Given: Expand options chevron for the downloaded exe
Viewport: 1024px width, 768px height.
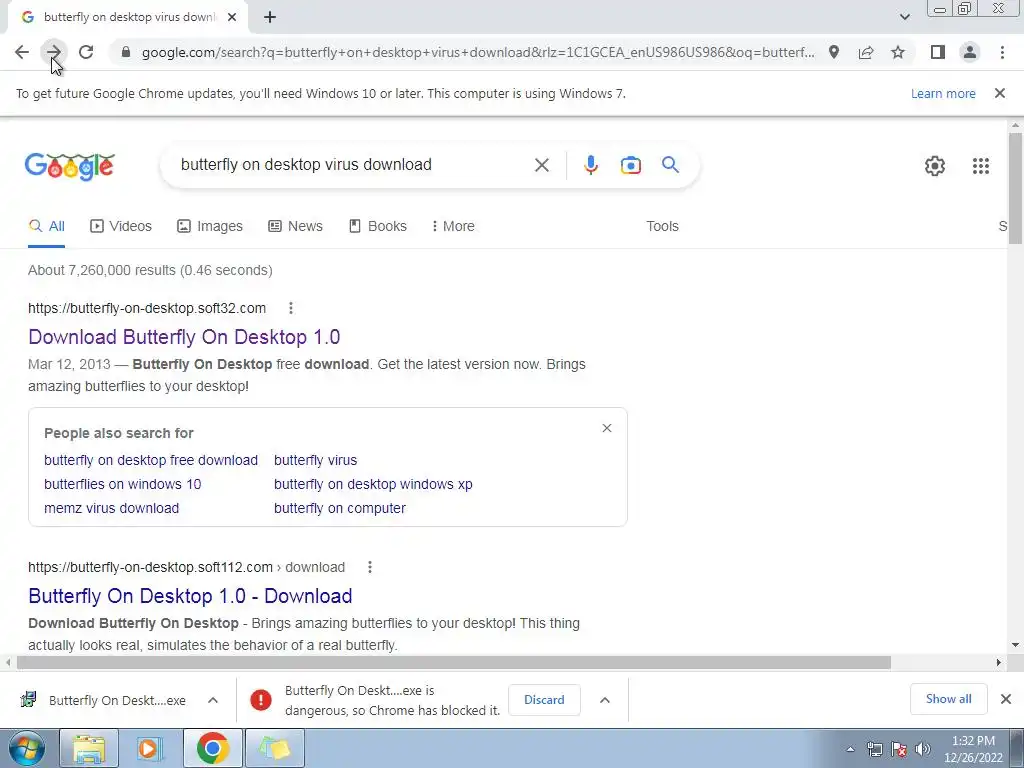Looking at the screenshot, I should pyautogui.click(x=213, y=700).
